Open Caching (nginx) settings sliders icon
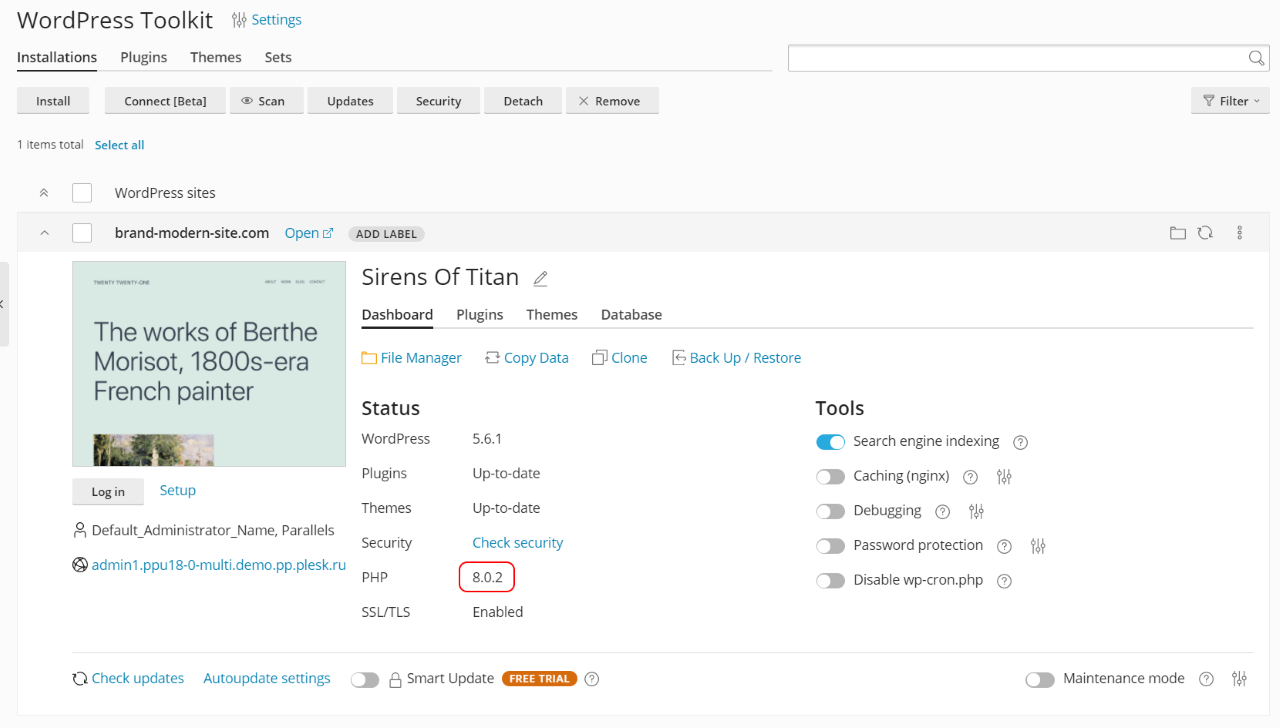Viewport: 1280px width, 728px height. pyautogui.click(x=1004, y=477)
